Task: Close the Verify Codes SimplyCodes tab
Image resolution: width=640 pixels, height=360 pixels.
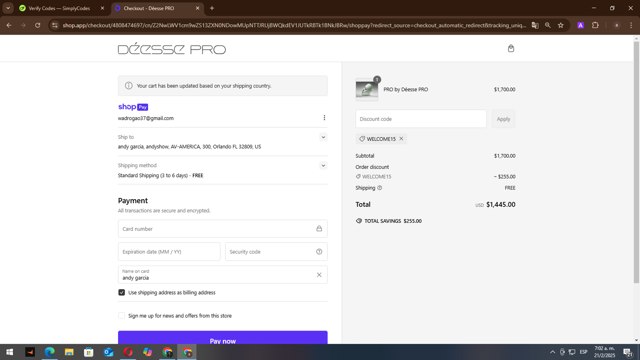Action: (x=102, y=8)
